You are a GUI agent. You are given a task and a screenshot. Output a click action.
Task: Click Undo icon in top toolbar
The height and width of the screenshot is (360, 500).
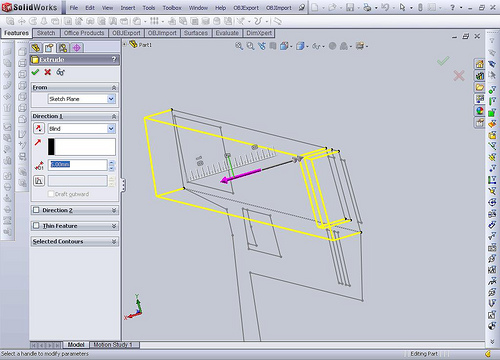click(385, 7)
